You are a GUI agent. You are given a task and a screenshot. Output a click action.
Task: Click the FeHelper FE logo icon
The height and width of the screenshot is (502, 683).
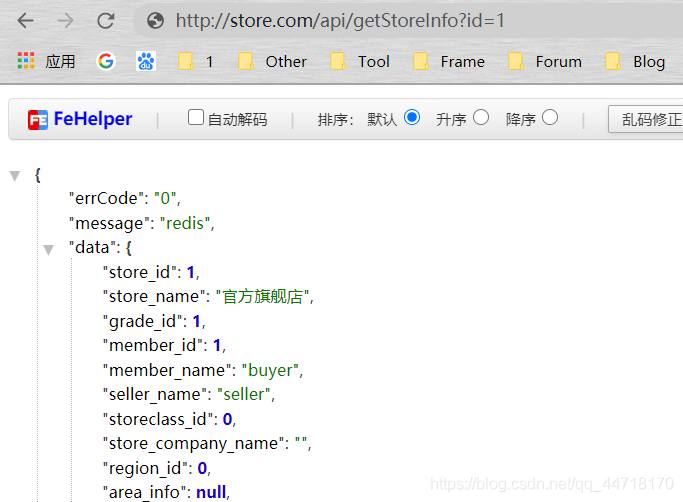pyautogui.click(x=37, y=120)
